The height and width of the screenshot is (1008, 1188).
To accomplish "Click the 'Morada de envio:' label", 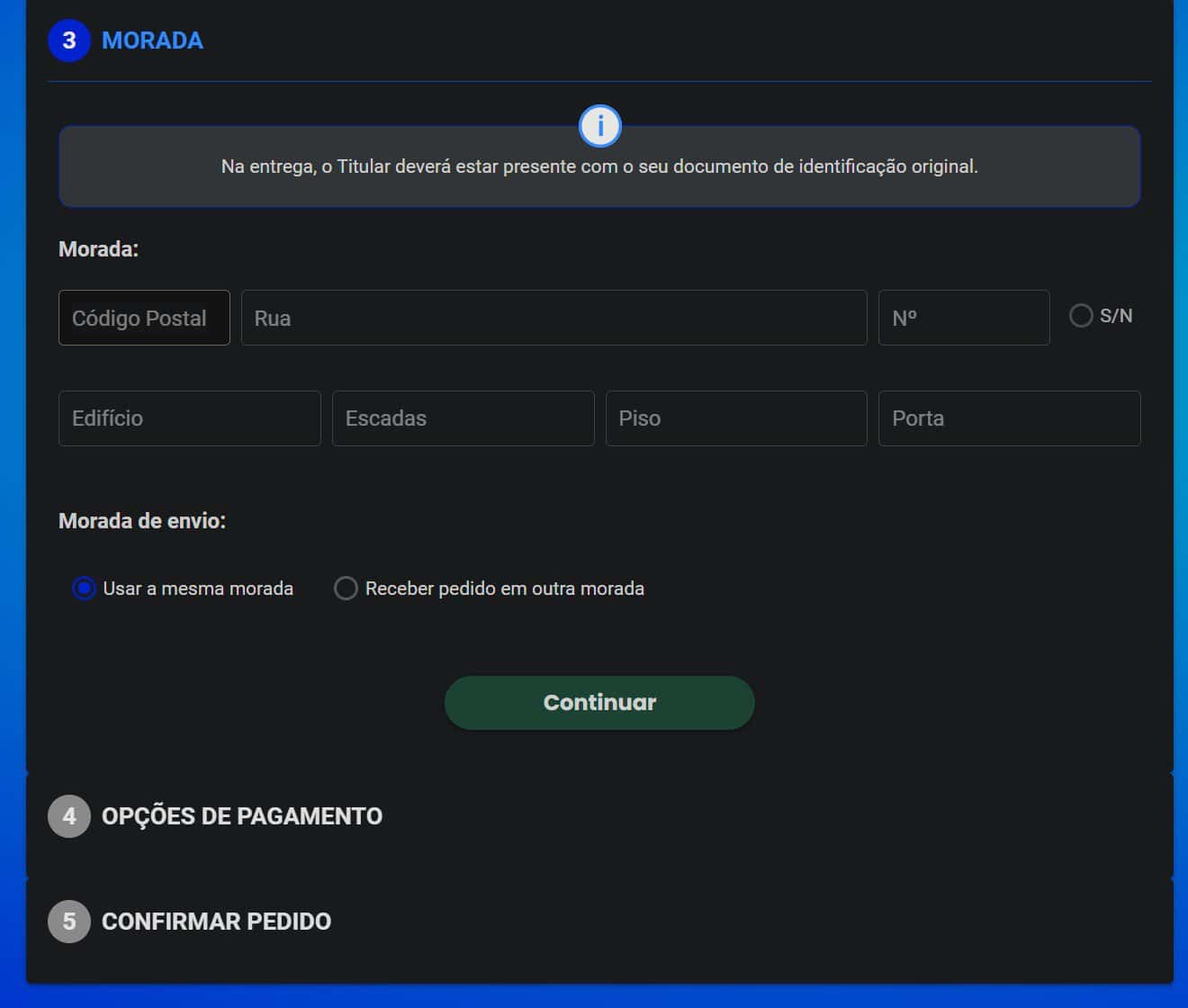I will [142, 521].
